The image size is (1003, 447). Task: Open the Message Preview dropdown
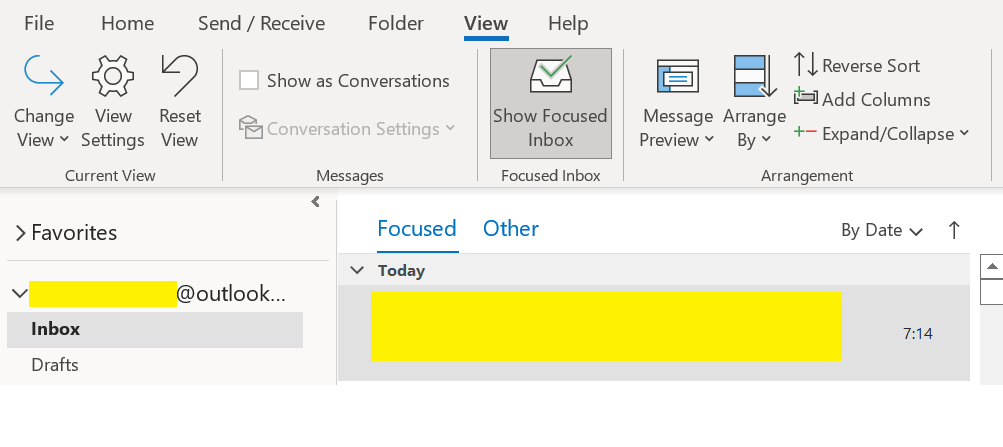677,104
